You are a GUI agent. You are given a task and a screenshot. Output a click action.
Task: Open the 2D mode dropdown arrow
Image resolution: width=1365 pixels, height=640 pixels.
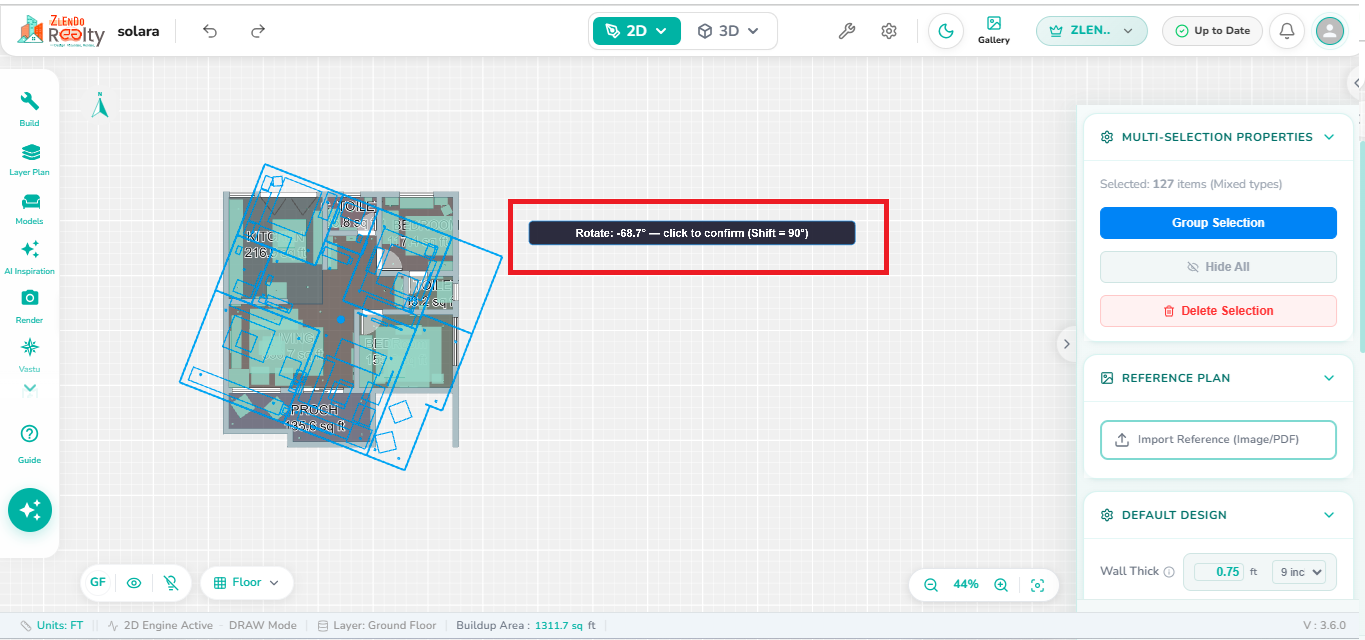click(x=661, y=31)
